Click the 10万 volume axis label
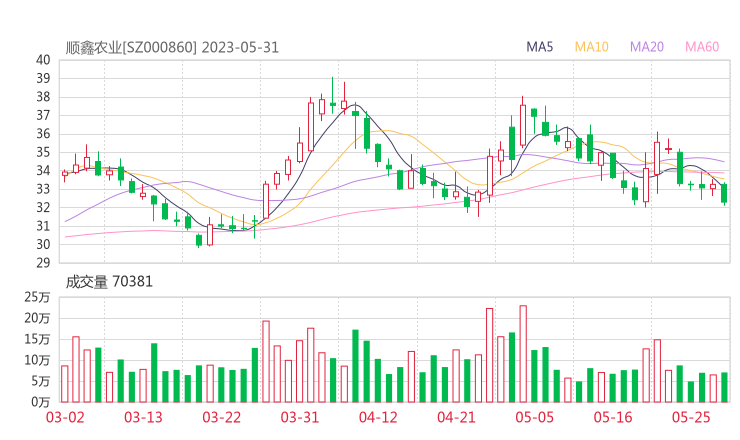 [x=38, y=360]
